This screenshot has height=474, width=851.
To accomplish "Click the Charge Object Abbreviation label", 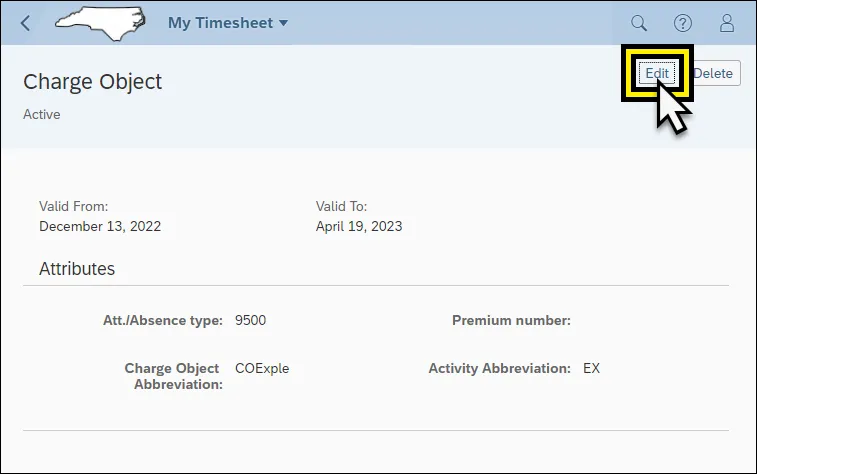I will click(173, 376).
